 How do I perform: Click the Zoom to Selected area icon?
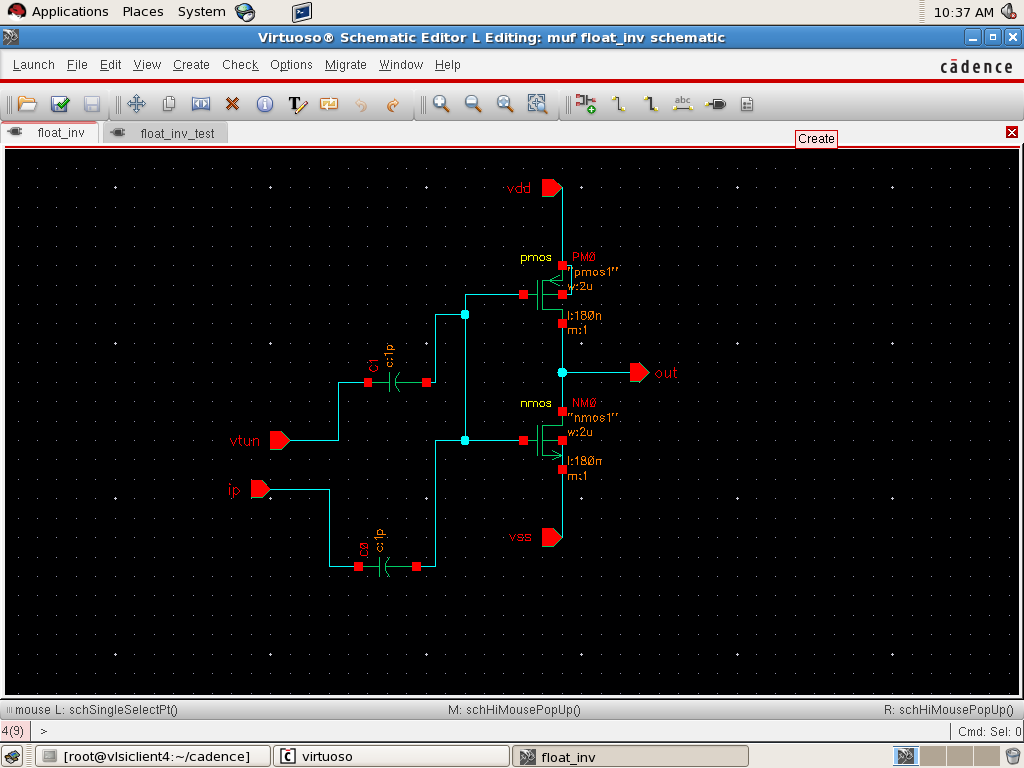pyautogui.click(x=537, y=104)
